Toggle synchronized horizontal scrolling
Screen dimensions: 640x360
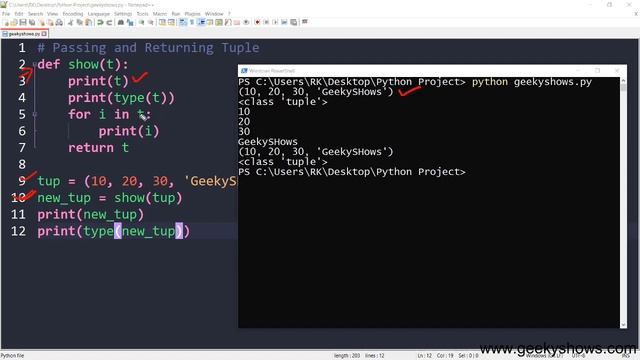171,22
